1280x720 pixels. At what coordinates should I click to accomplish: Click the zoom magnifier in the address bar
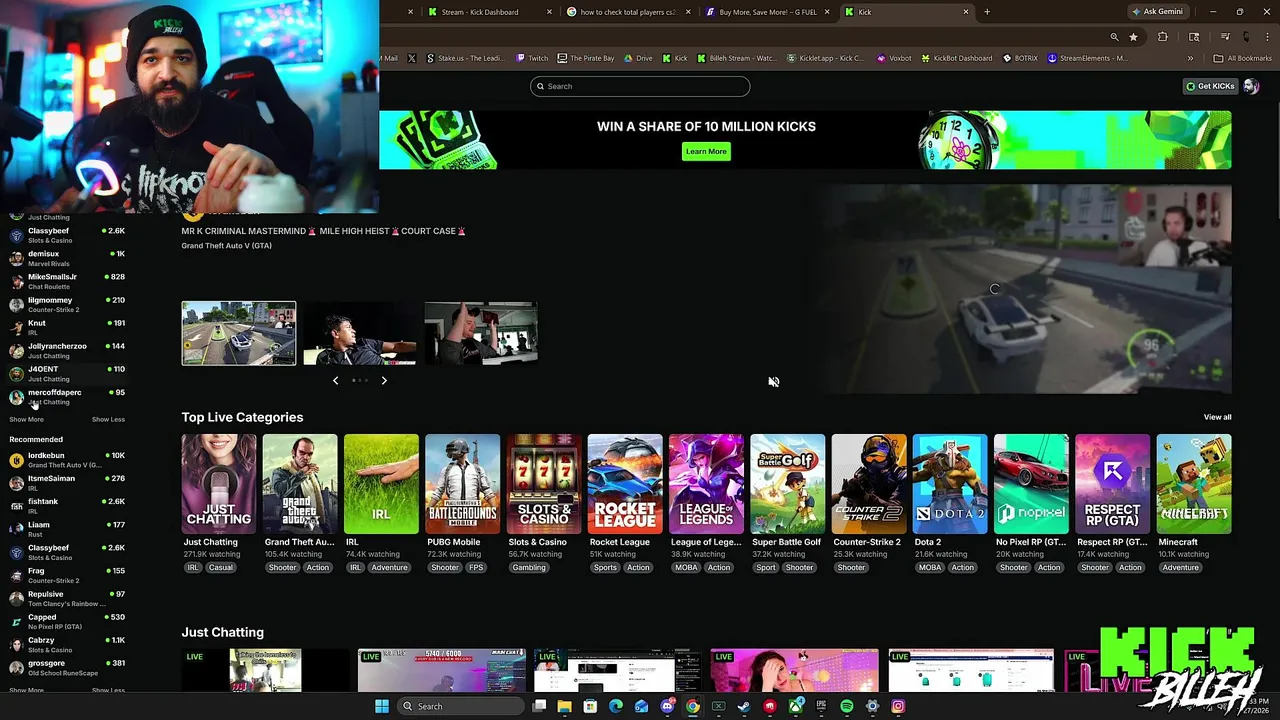pyautogui.click(x=1114, y=37)
